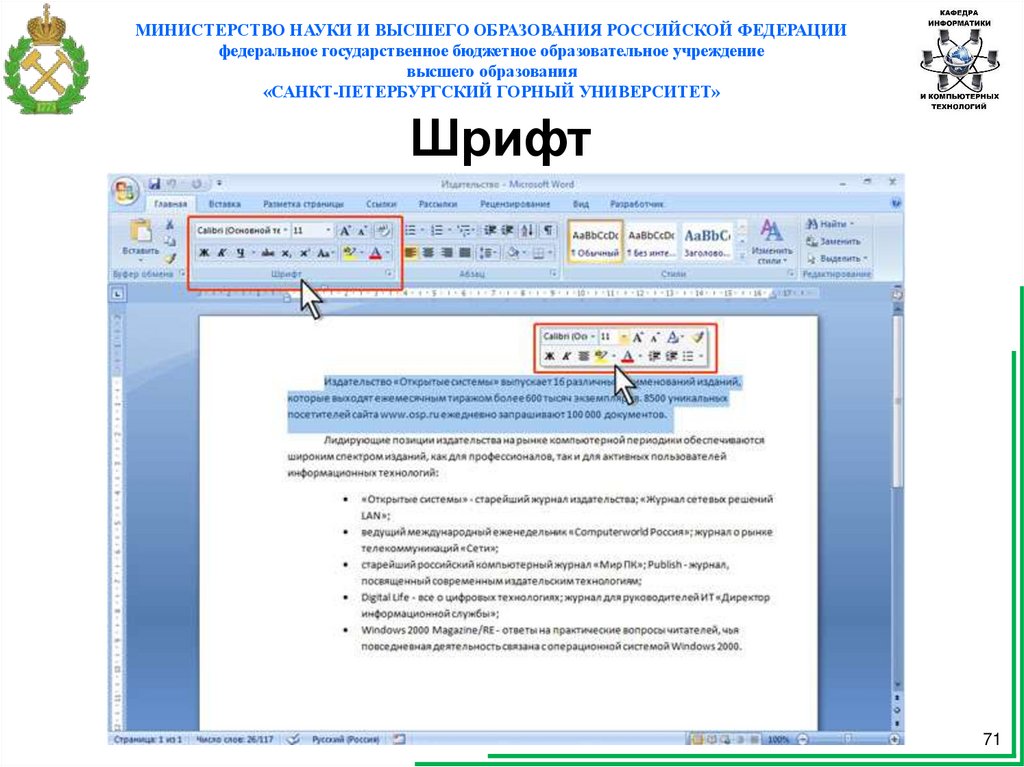Toggle Bold (Ж) in the mini toolbar
Image resolution: width=1024 pixels, height=767 pixels.
549,356
